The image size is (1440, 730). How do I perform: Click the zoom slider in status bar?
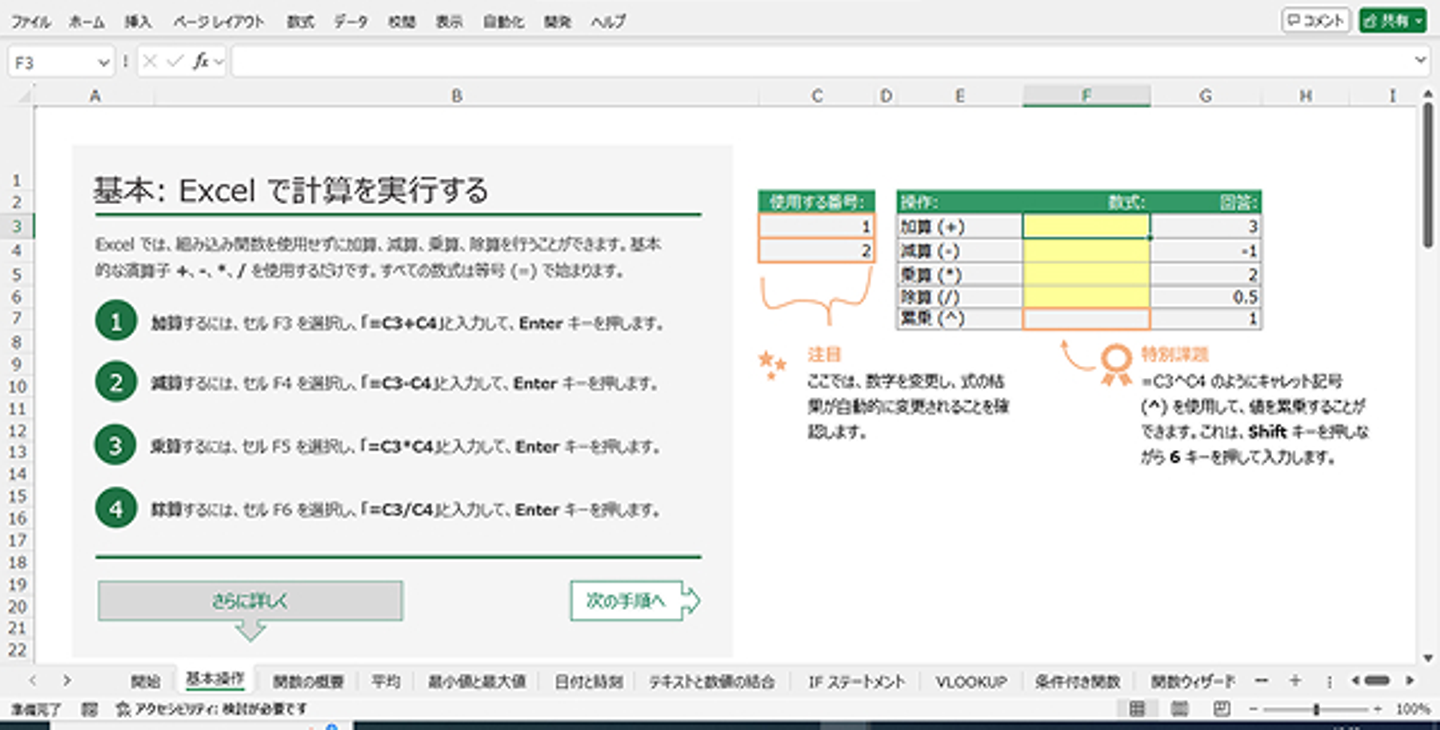tap(1316, 709)
